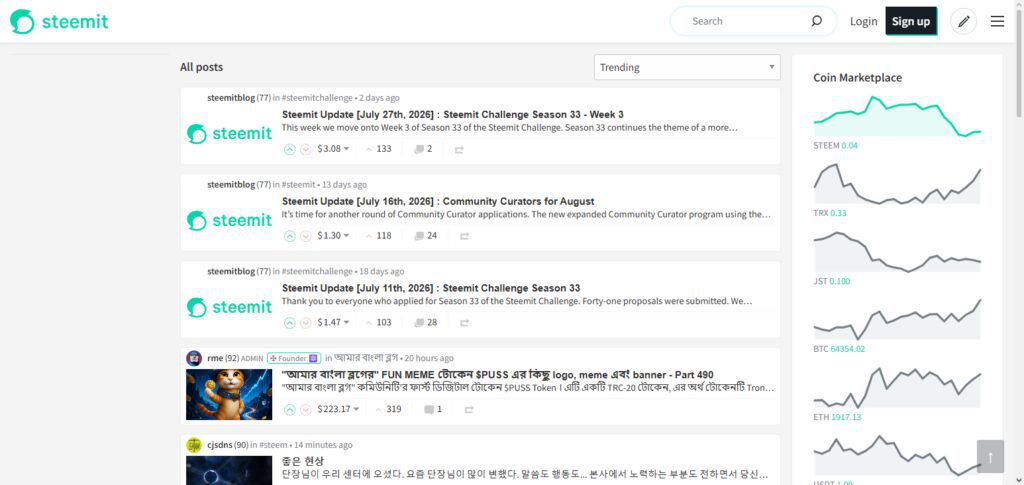Open the #steem tag on cjsdns post
The image size is (1024, 485).
pyautogui.click(x=273, y=445)
